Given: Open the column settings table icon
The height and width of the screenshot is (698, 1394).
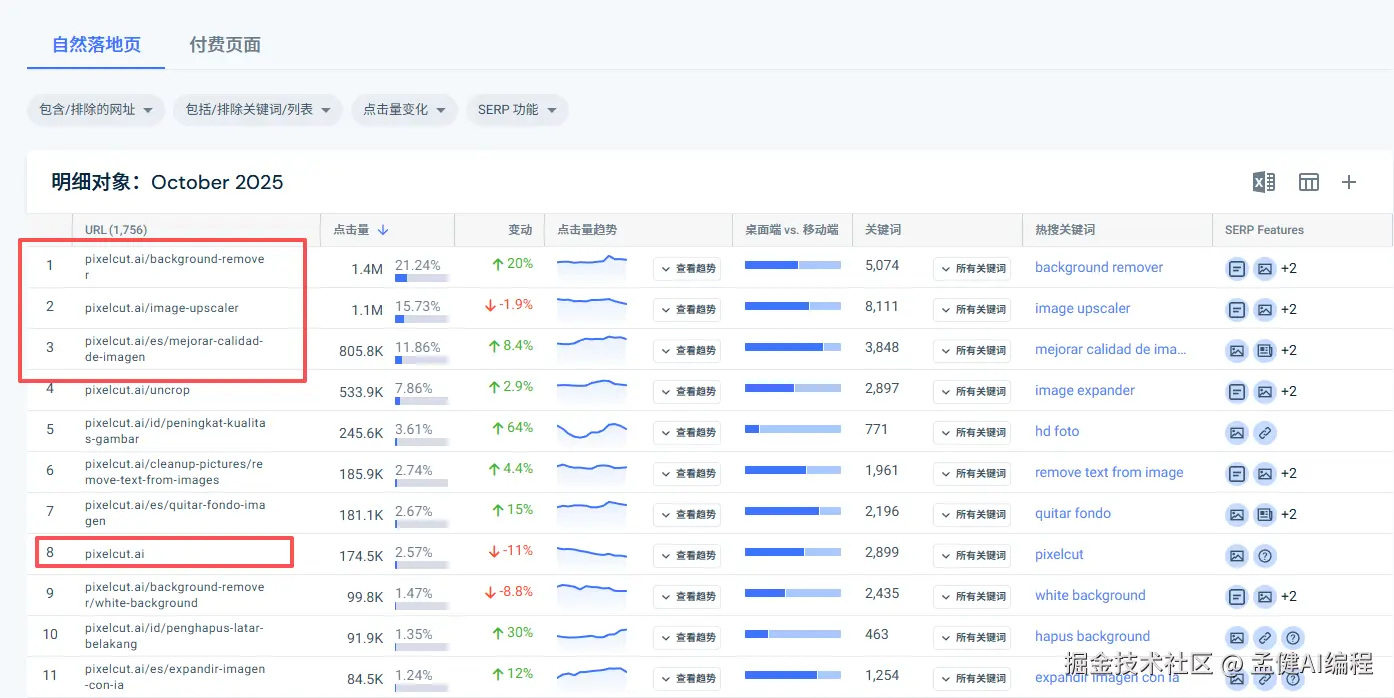Looking at the screenshot, I should [x=1309, y=182].
